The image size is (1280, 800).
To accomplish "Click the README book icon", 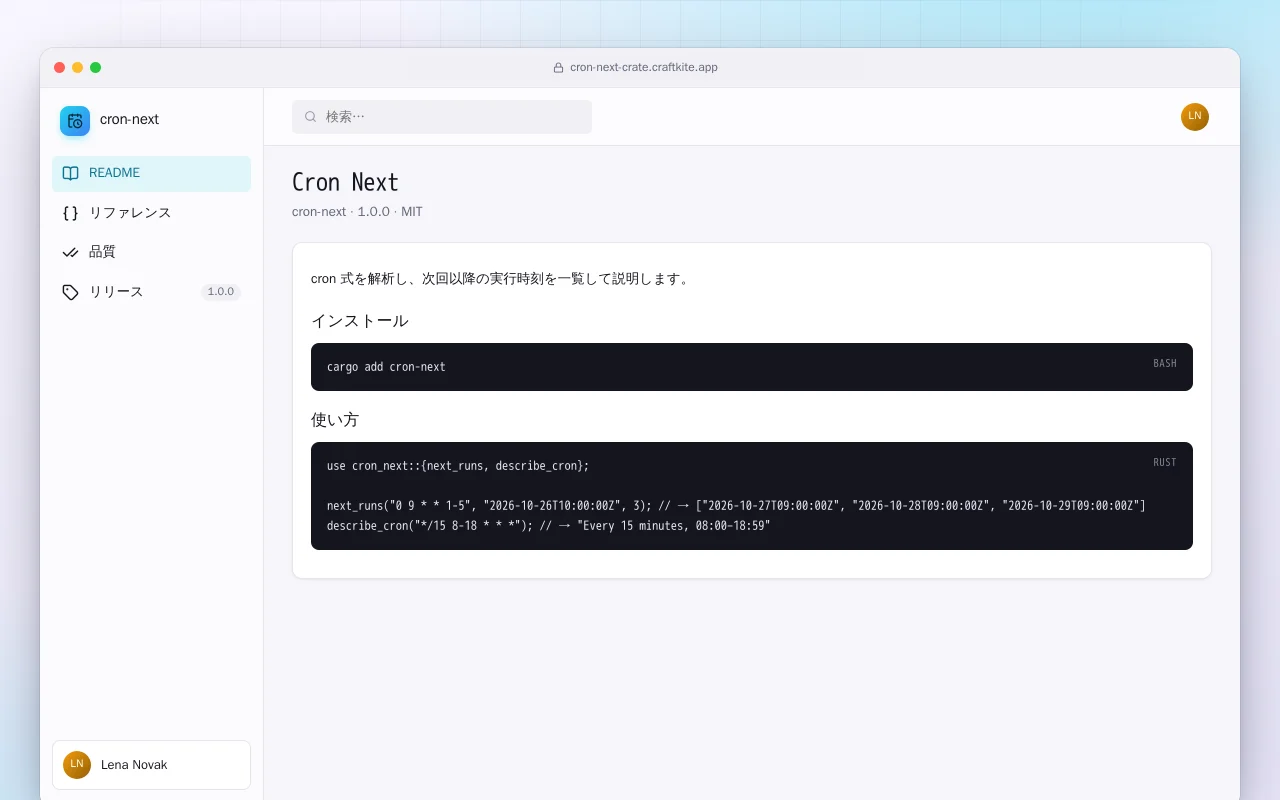I will tap(70, 173).
